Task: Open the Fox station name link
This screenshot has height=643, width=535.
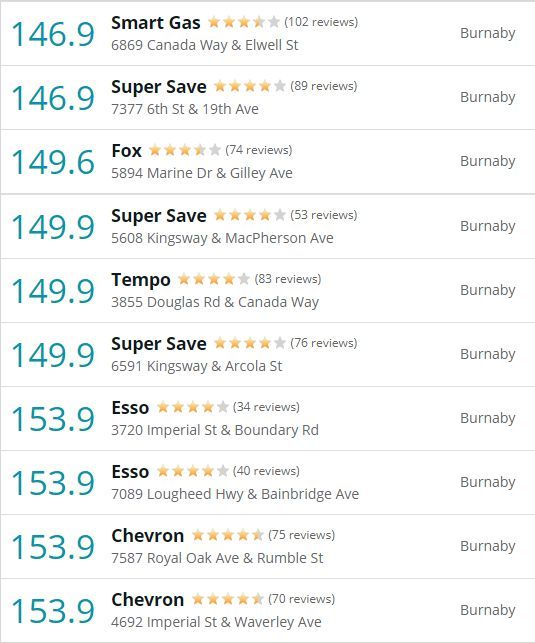Action: point(126,150)
